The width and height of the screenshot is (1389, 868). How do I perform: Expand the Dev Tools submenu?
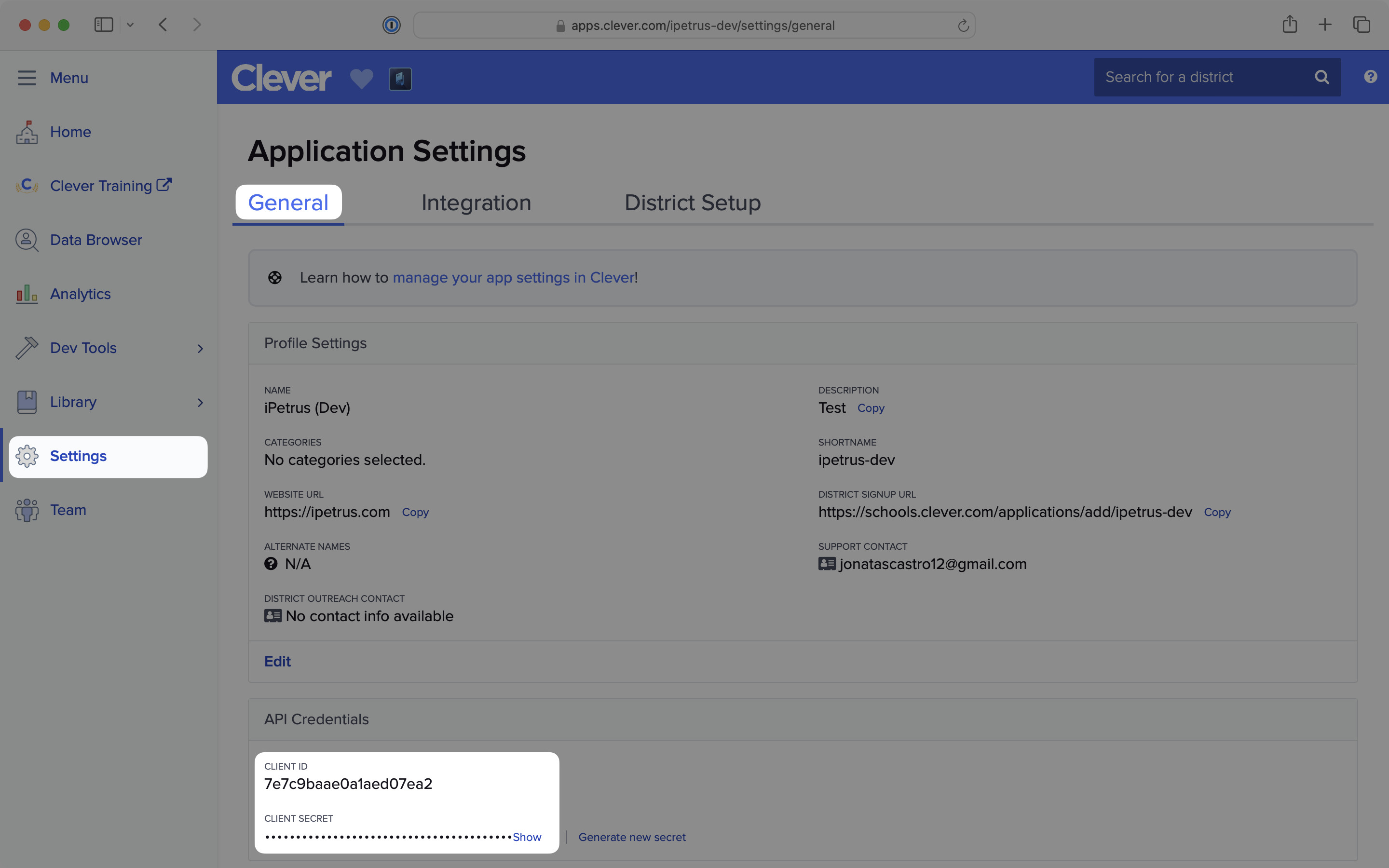[x=200, y=349]
